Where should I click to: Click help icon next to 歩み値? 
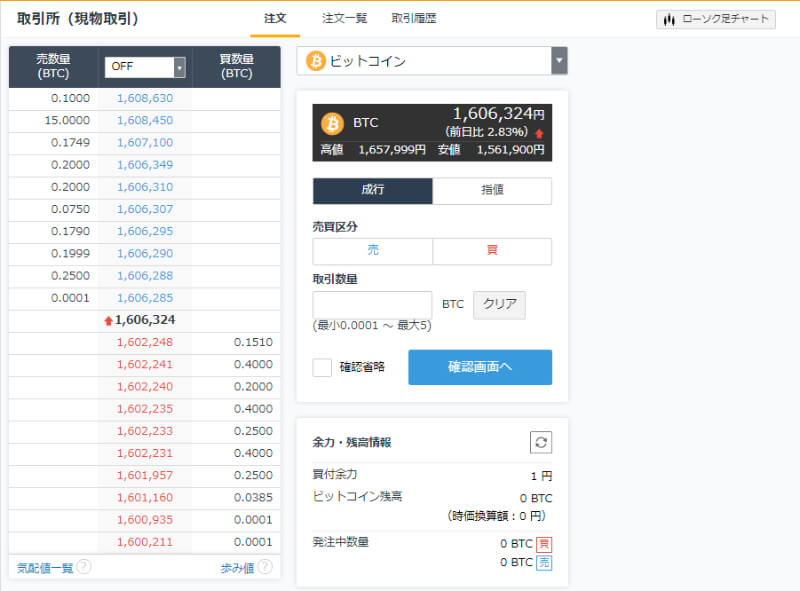point(265,567)
